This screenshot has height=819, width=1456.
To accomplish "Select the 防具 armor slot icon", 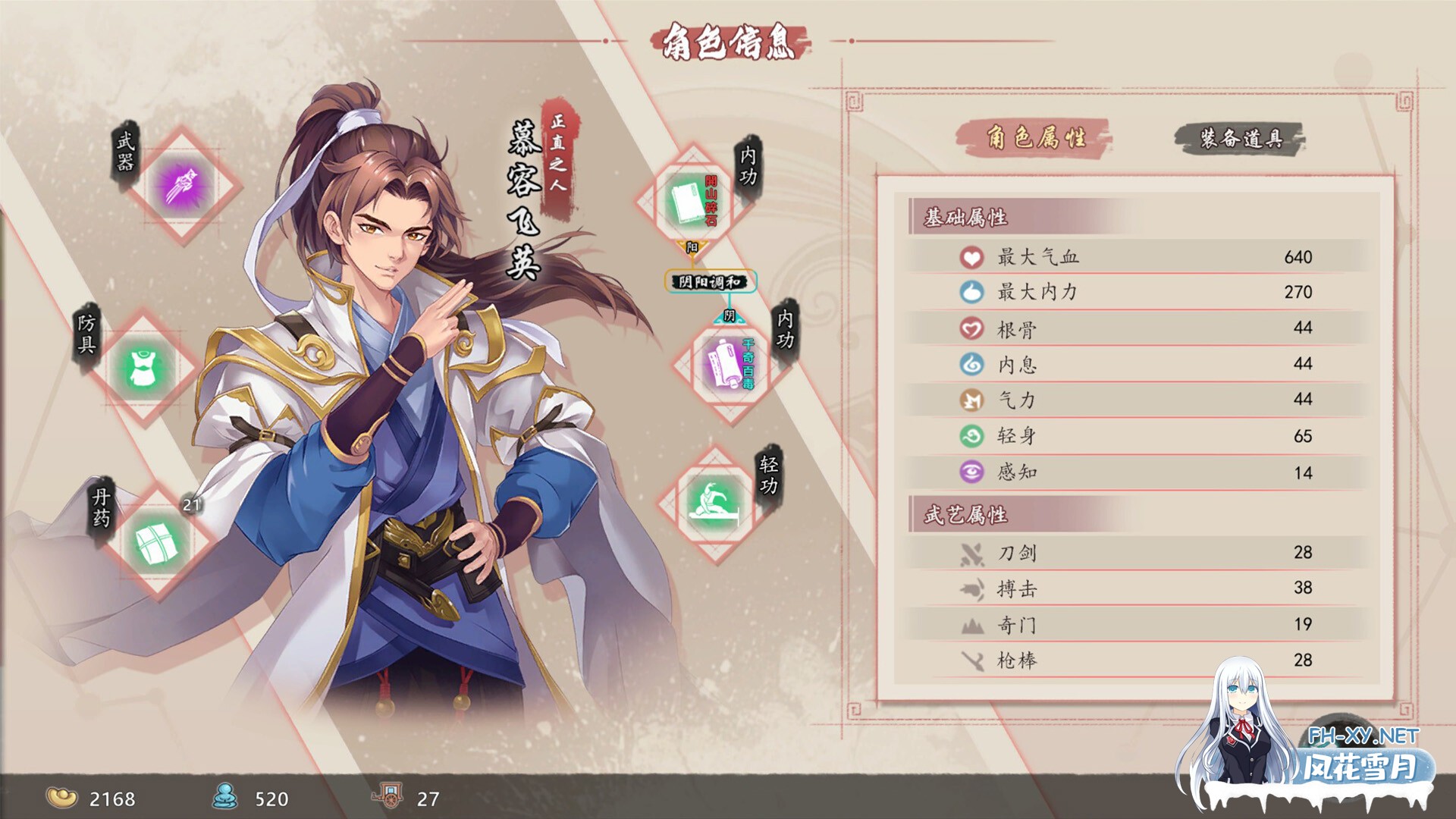I will point(143,368).
